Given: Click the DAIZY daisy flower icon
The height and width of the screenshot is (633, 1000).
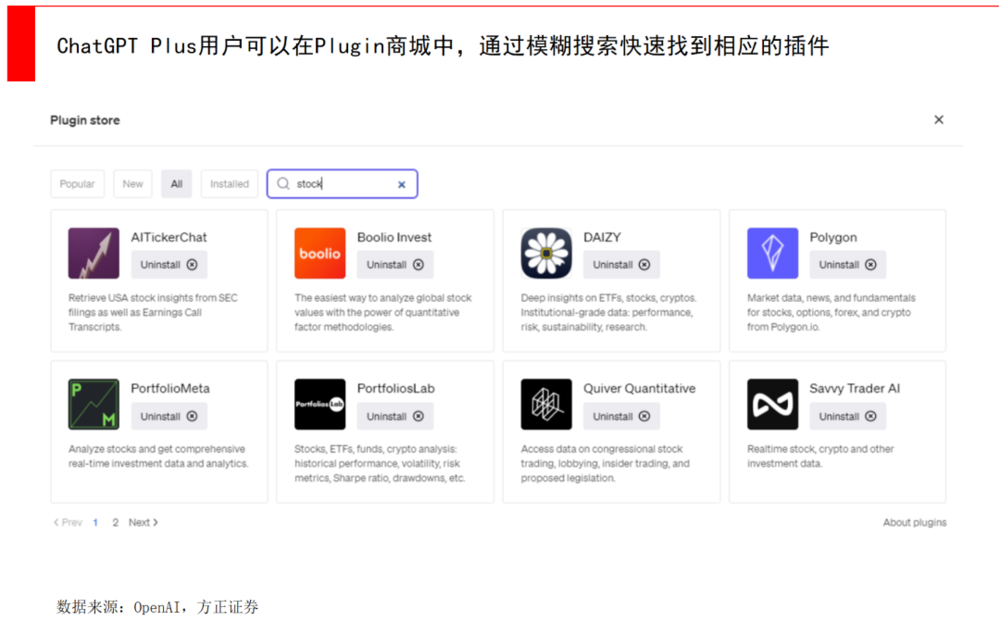Looking at the screenshot, I should pos(545,253).
